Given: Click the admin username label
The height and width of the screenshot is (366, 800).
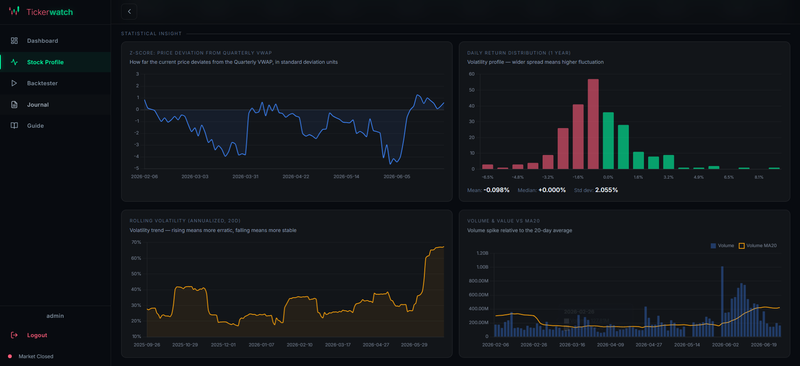Looking at the screenshot, I should point(55,316).
